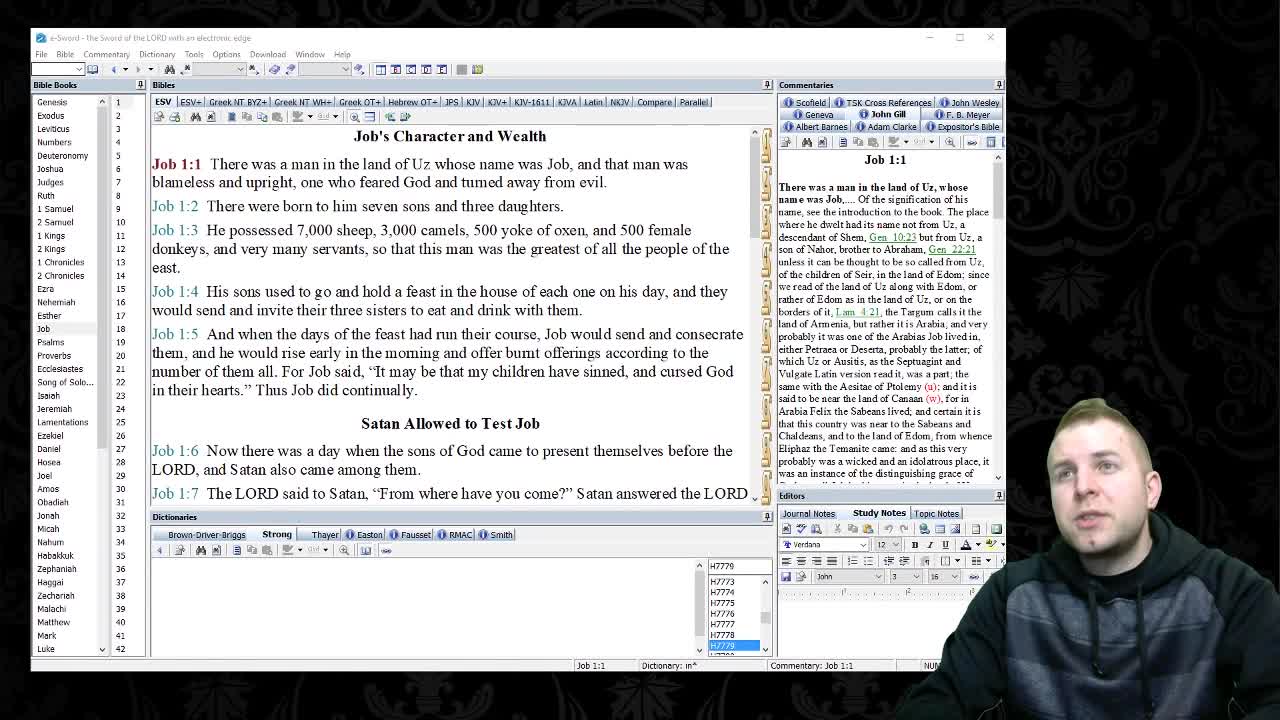Open the Gen 22:21 cross-reference link
The height and width of the screenshot is (720, 1280).
(x=952, y=249)
